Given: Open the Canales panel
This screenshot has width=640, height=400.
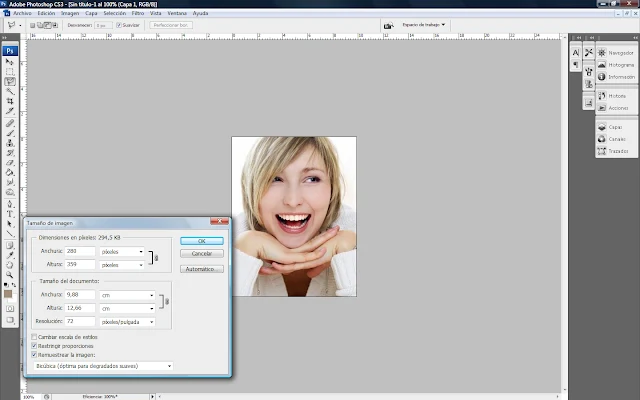Looking at the screenshot, I should [616, 139].
